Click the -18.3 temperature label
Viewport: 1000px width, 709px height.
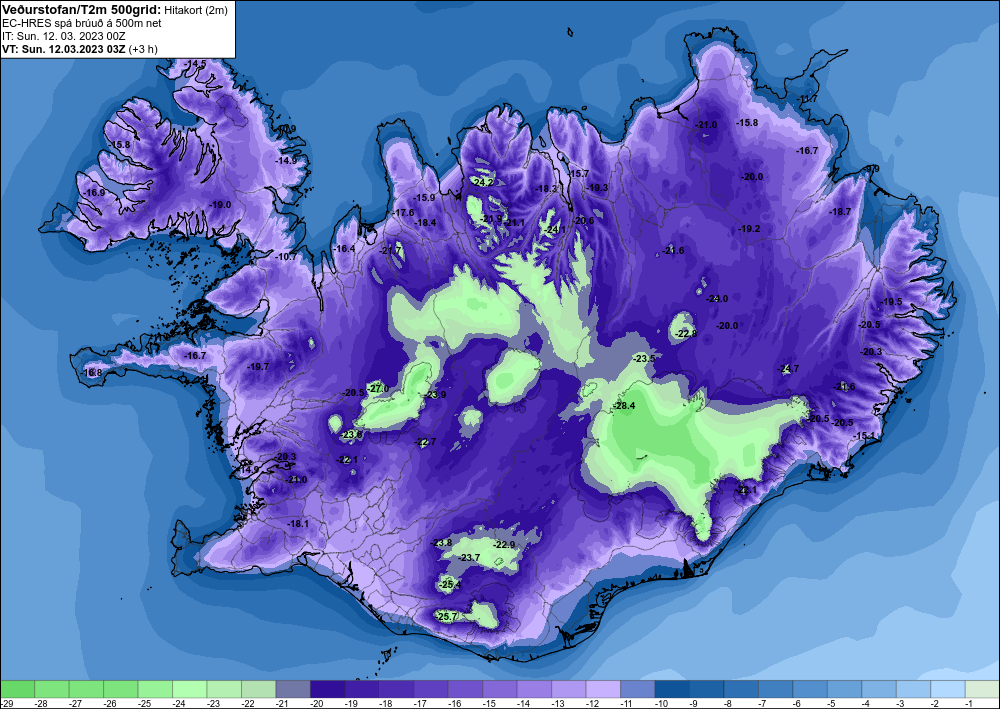pos(546,189)
